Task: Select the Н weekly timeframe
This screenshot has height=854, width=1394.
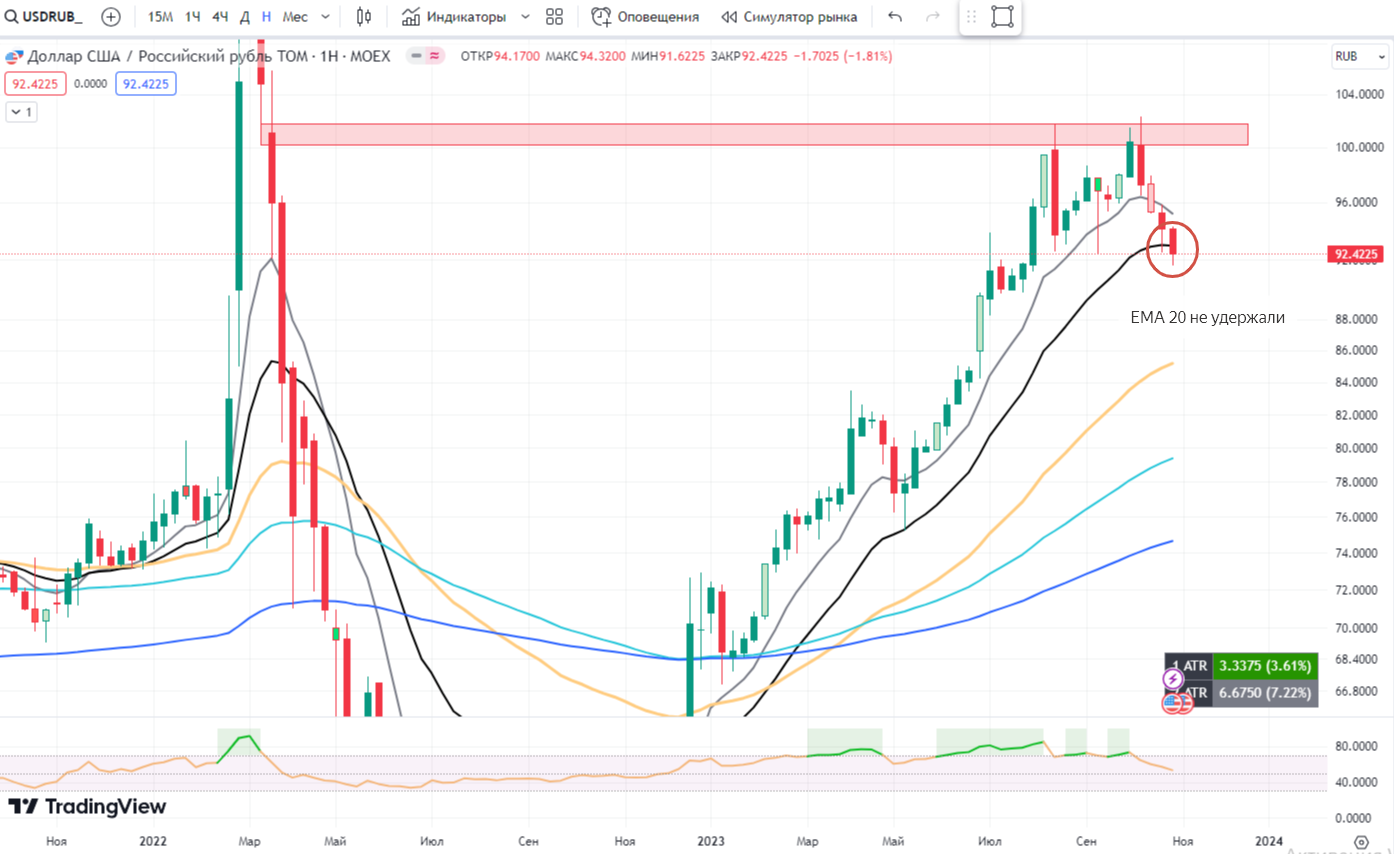Action: pos(266,17)
